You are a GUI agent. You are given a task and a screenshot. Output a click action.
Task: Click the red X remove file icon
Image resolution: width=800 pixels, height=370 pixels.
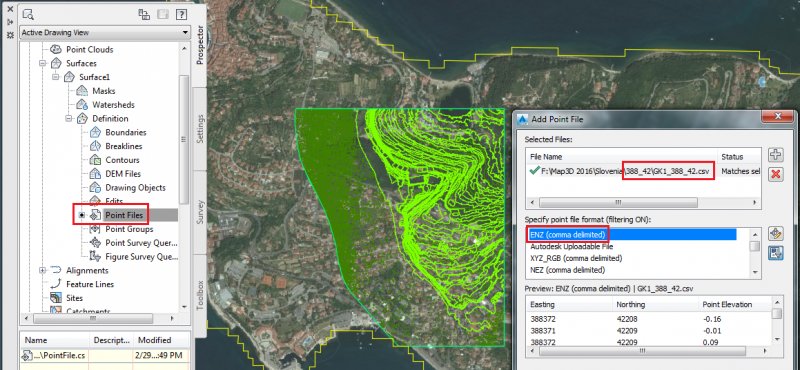click(x=776, y=174)
